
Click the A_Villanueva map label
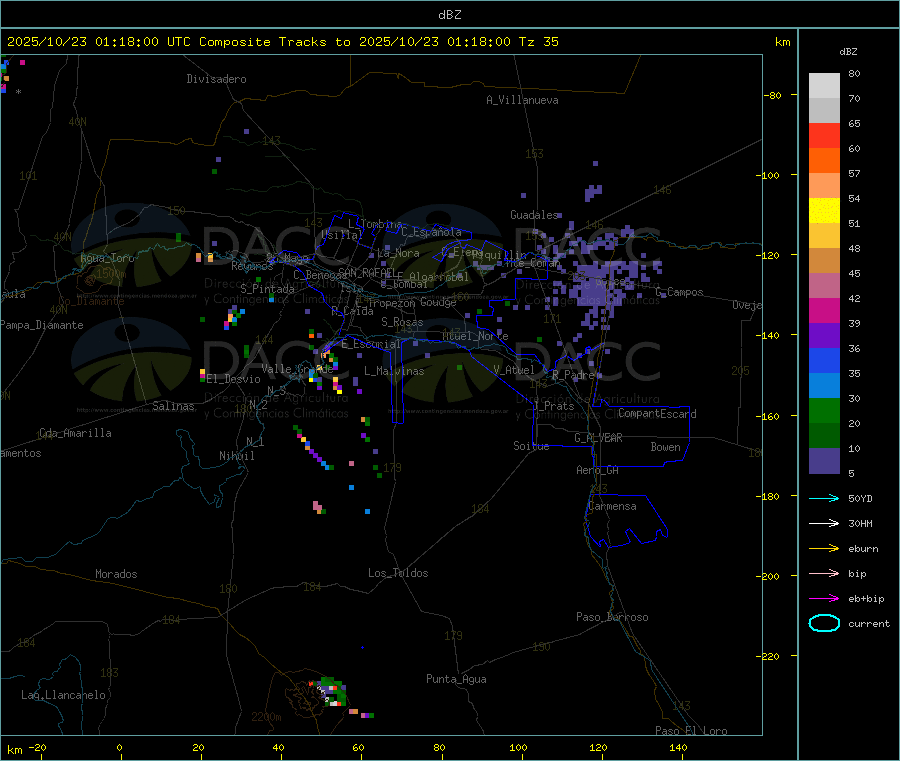tap(522, 100)
